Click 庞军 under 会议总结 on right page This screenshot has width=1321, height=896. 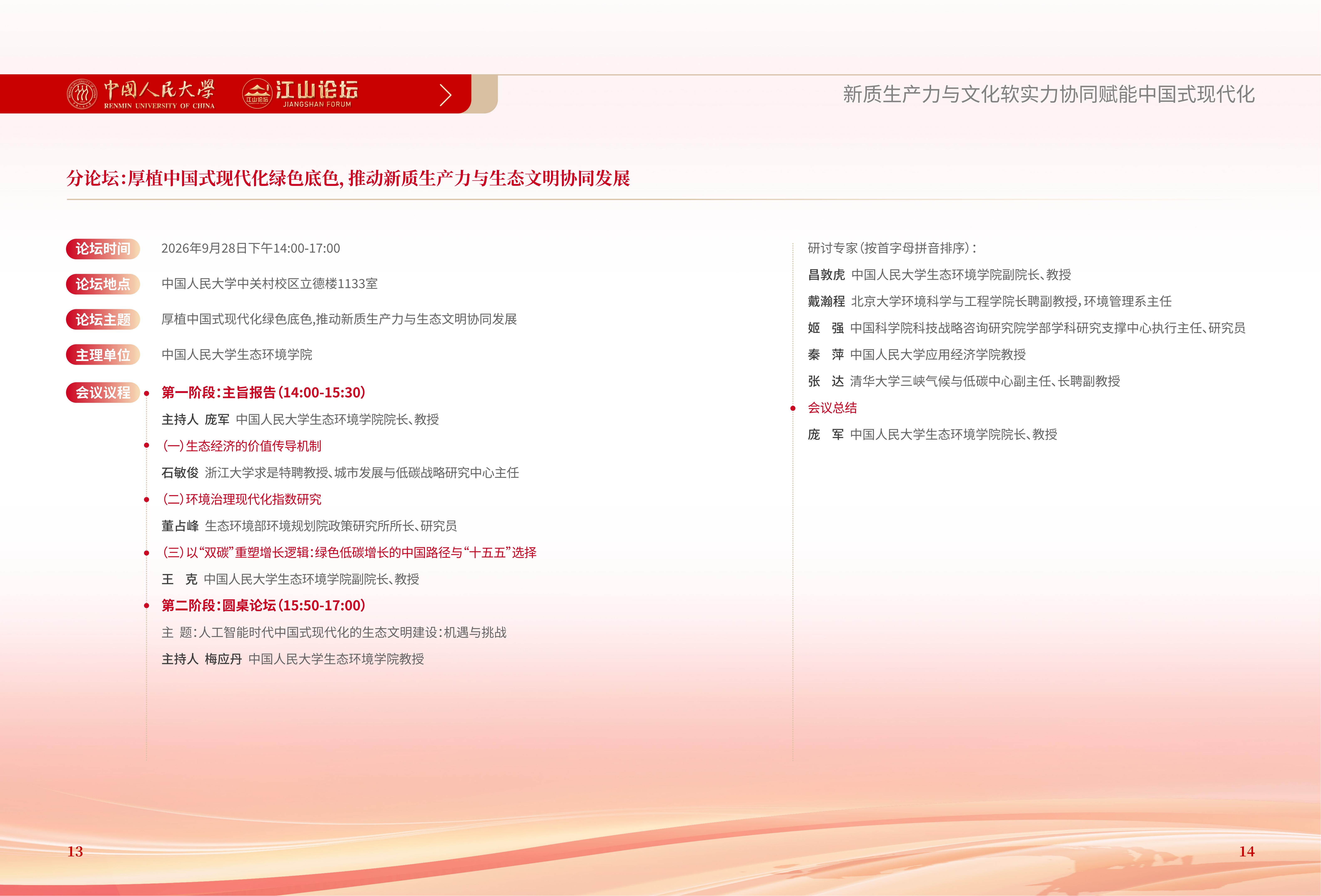(826, 435)
